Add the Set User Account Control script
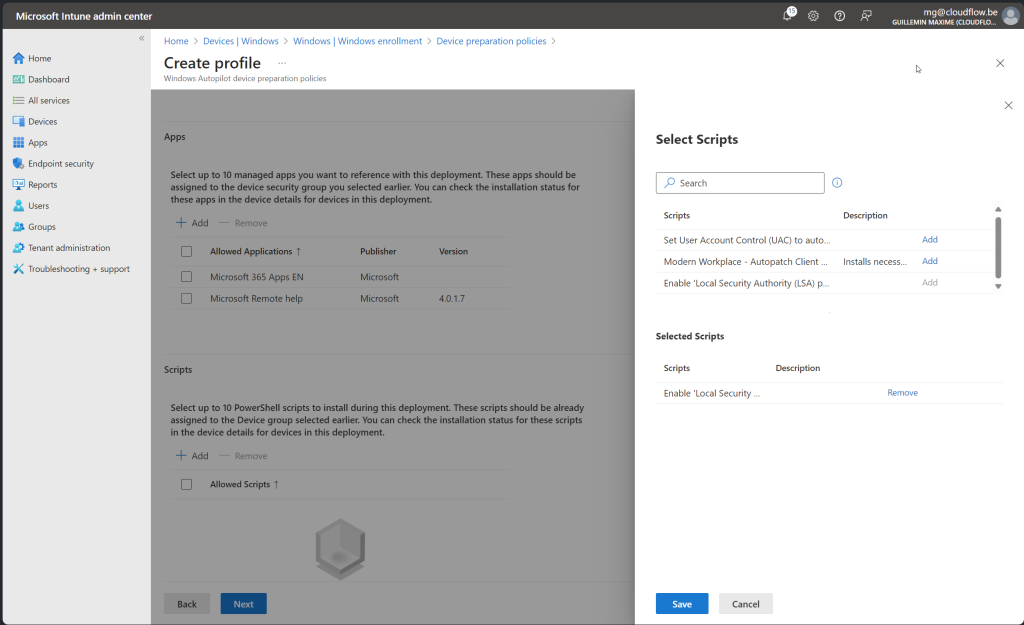The height and width of the screenshot is (625, 1024). click(x=929, y=240)
